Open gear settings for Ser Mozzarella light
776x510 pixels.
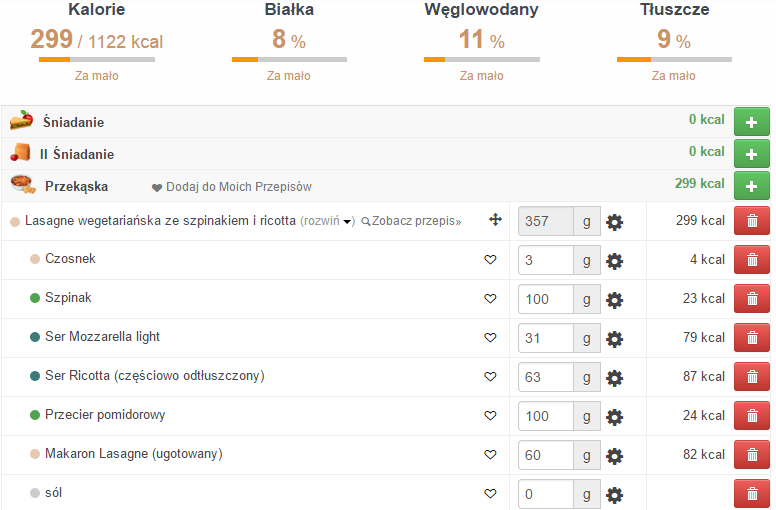(614, 338)
